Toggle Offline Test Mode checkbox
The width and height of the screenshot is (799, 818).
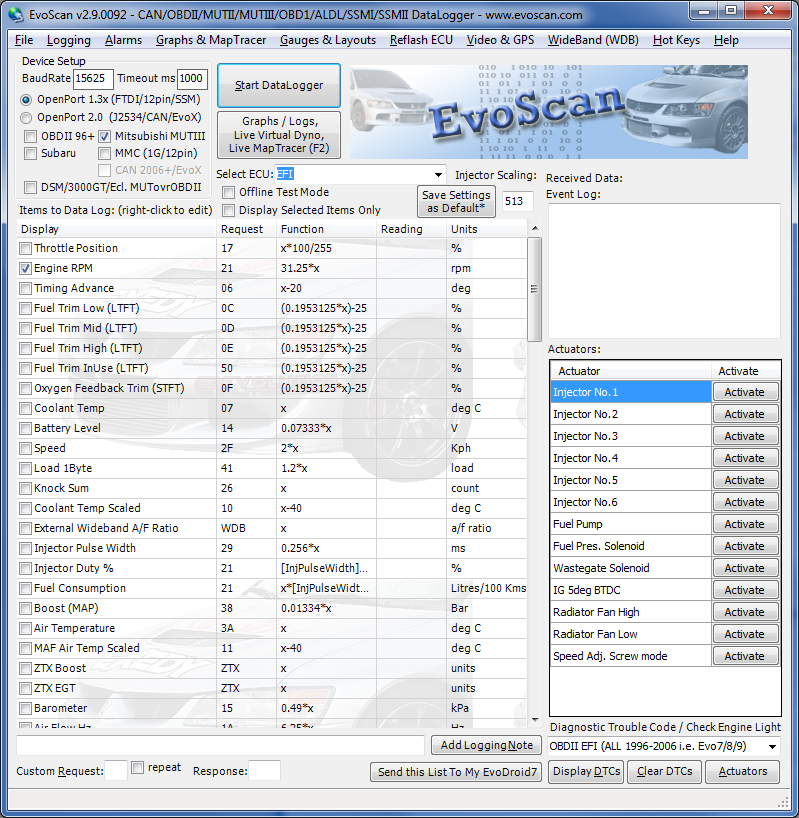(x=228, y=193)
